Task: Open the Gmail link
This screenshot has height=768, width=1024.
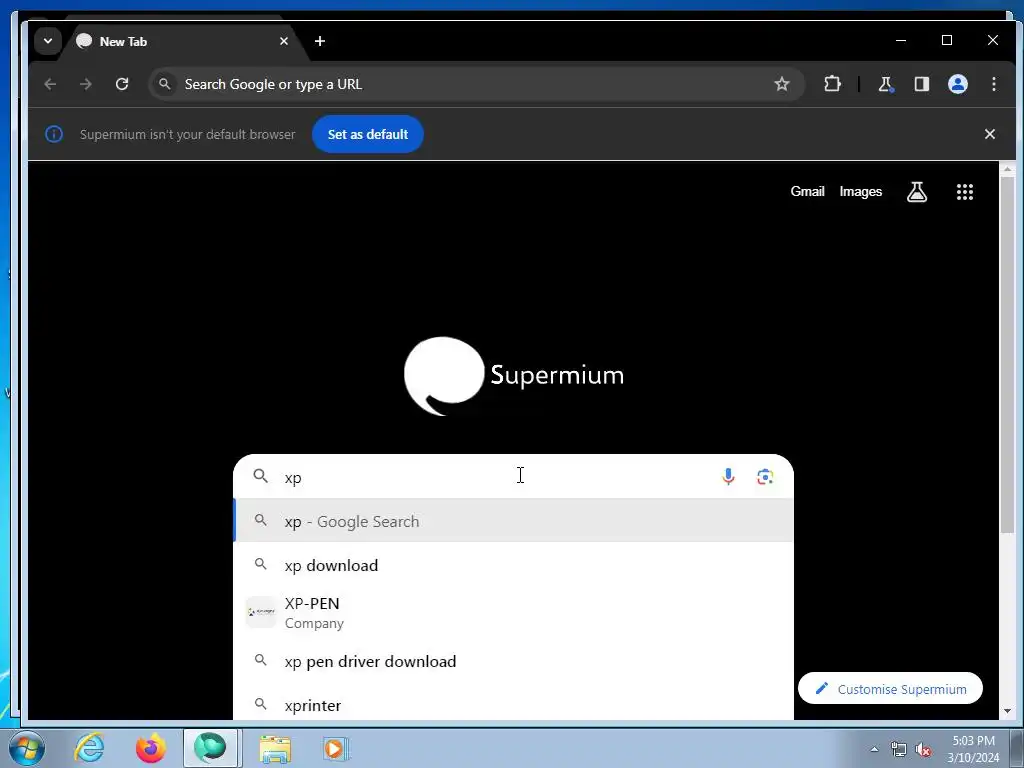Action: [x=807, y=191]
